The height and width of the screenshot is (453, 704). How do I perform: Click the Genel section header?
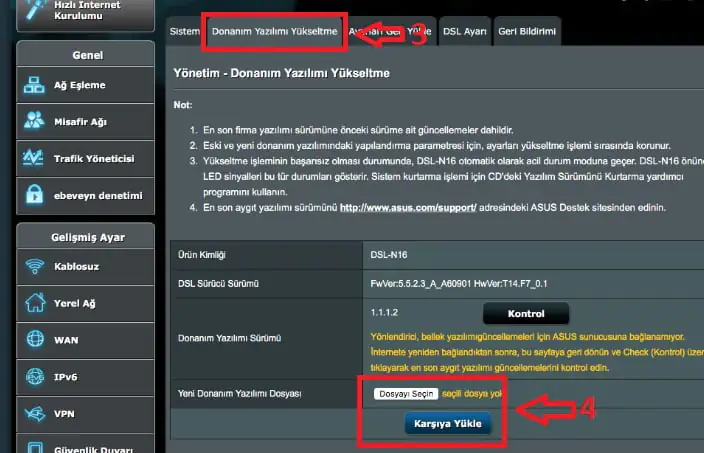pyautogui.click(x=86, y=54)
